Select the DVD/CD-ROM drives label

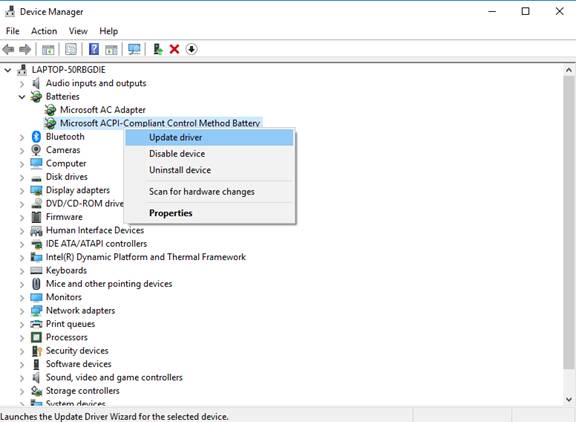coord(85,203)
